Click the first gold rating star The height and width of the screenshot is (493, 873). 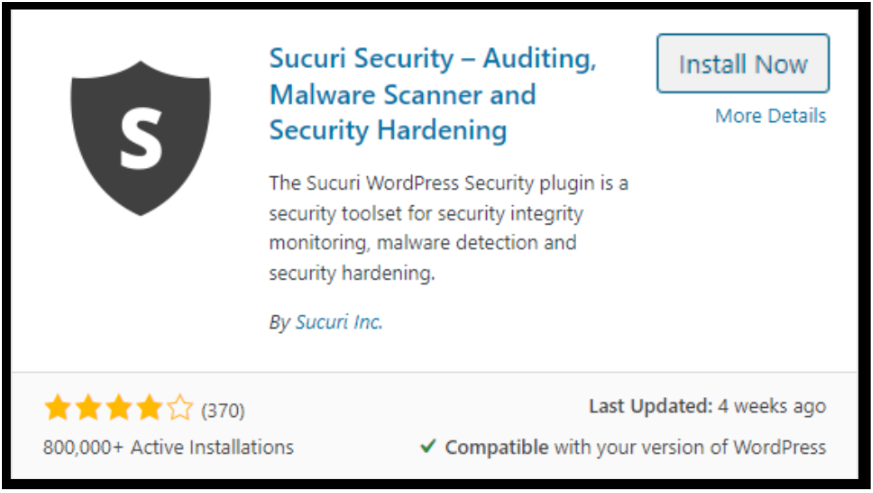[x=58, y=408]
